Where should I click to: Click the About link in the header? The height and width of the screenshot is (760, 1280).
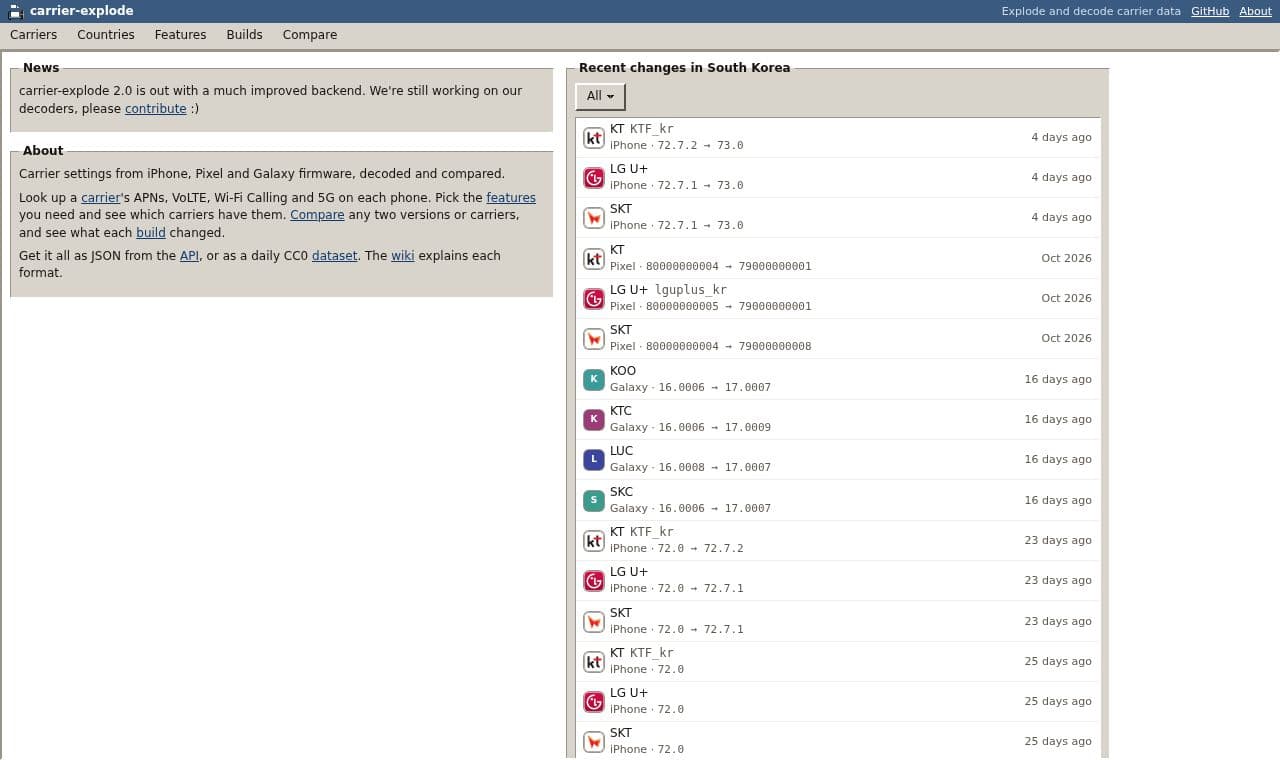point(1256,11)
